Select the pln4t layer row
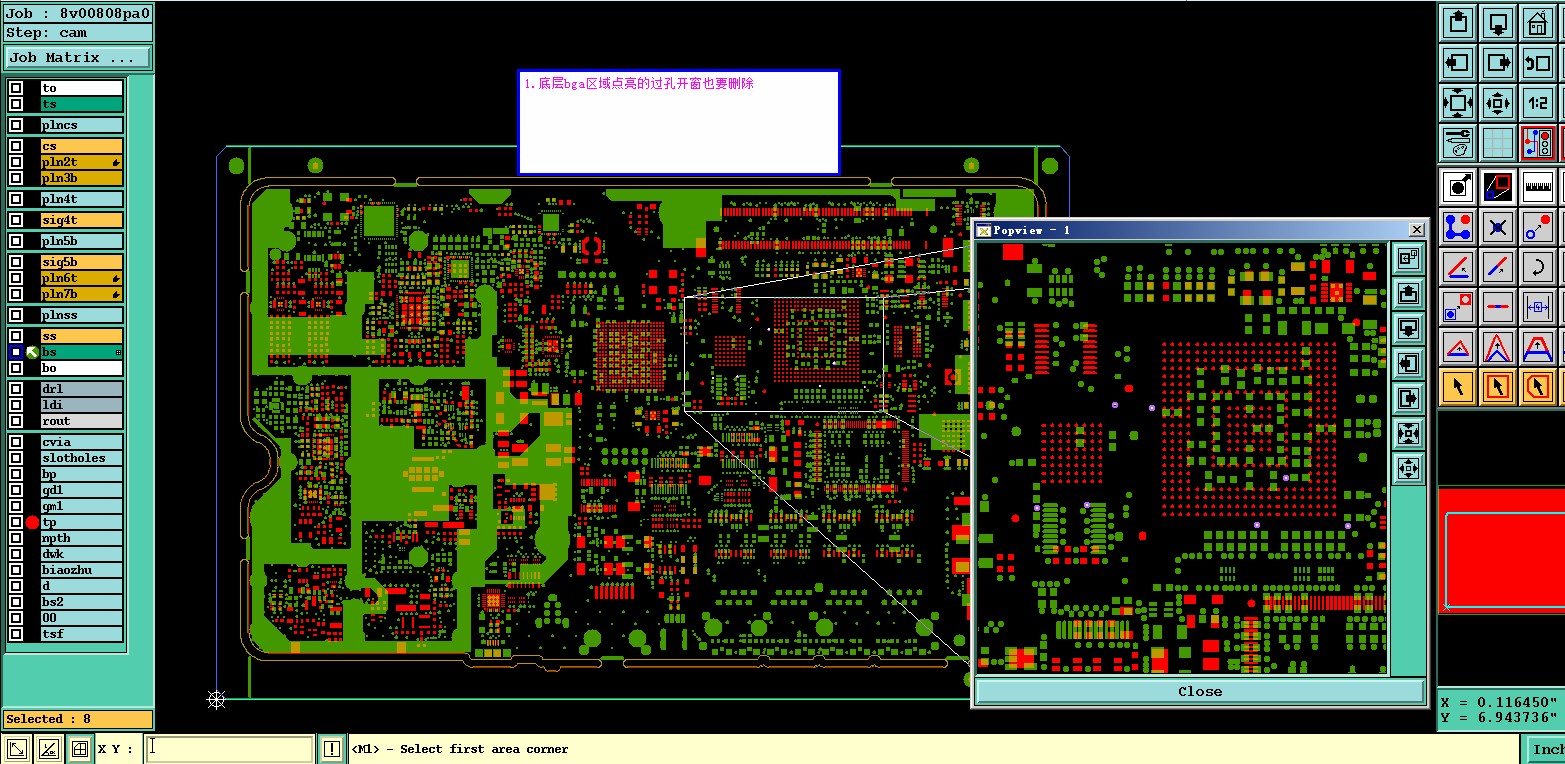 pos(81,199)
